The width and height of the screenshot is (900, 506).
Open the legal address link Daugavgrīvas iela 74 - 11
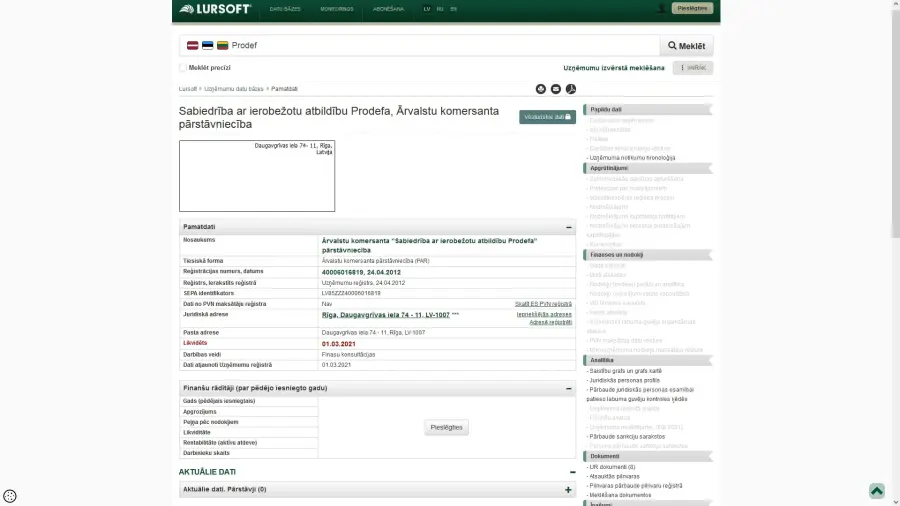(x=386, y=315)
